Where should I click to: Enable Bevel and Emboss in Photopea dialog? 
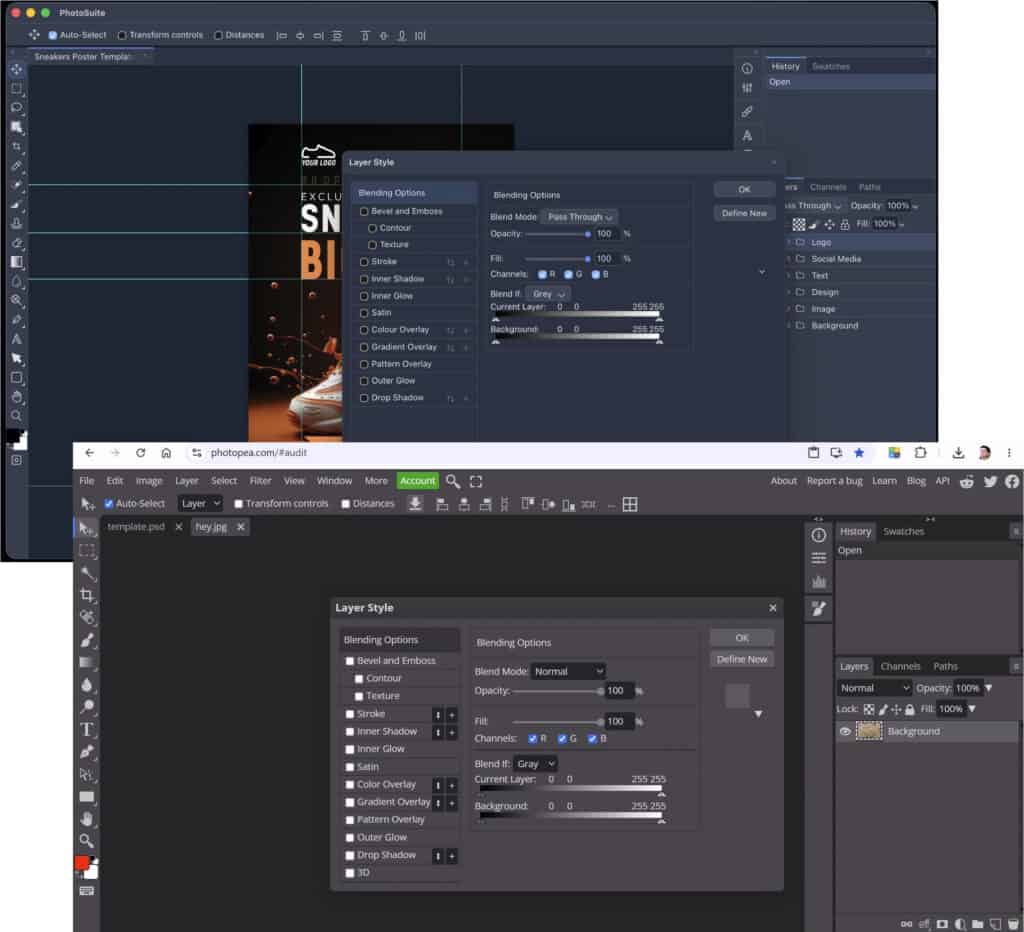tap(350, 661)
